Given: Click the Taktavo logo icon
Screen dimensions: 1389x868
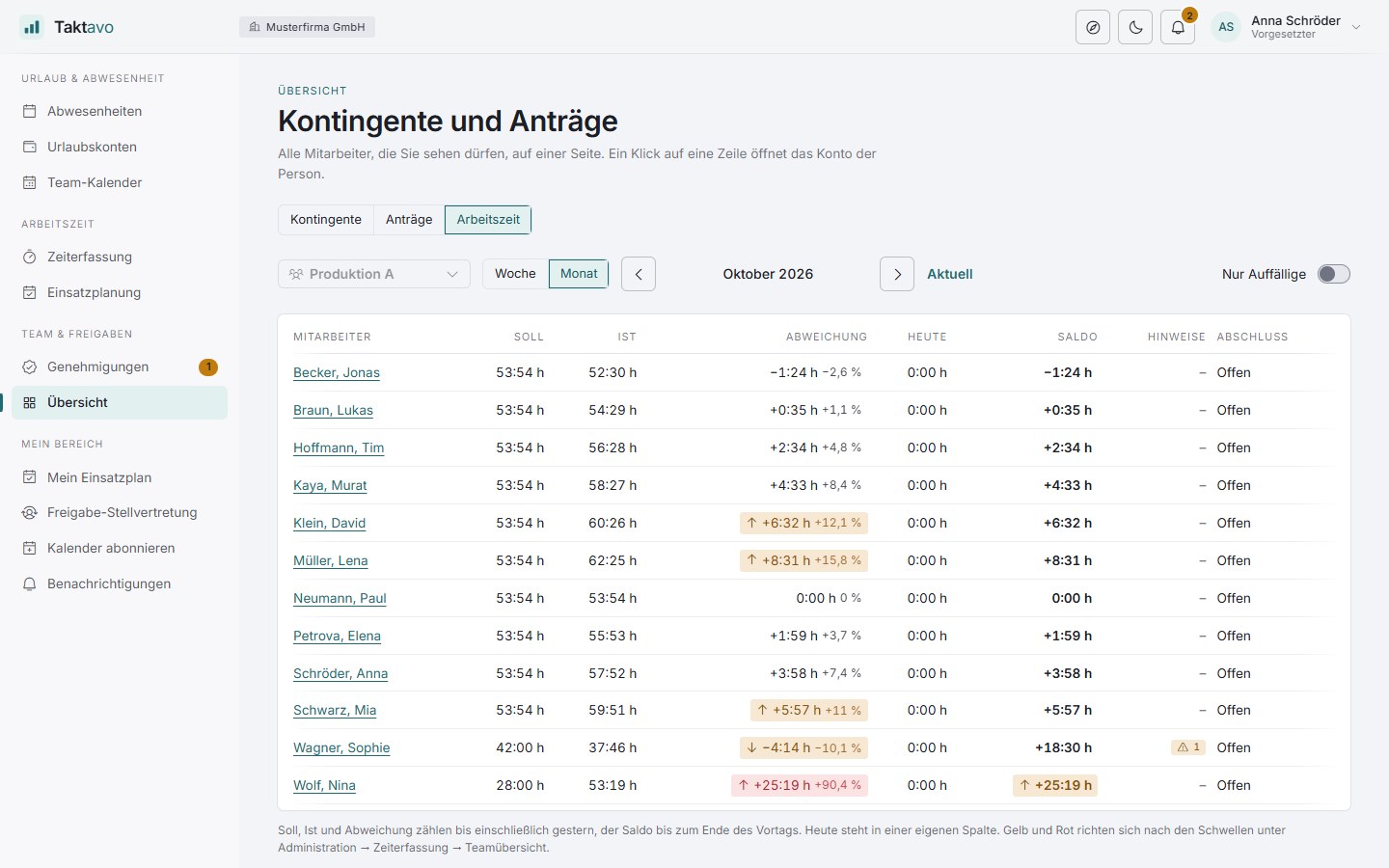Looking at the screenshot, I should point(32,27).
